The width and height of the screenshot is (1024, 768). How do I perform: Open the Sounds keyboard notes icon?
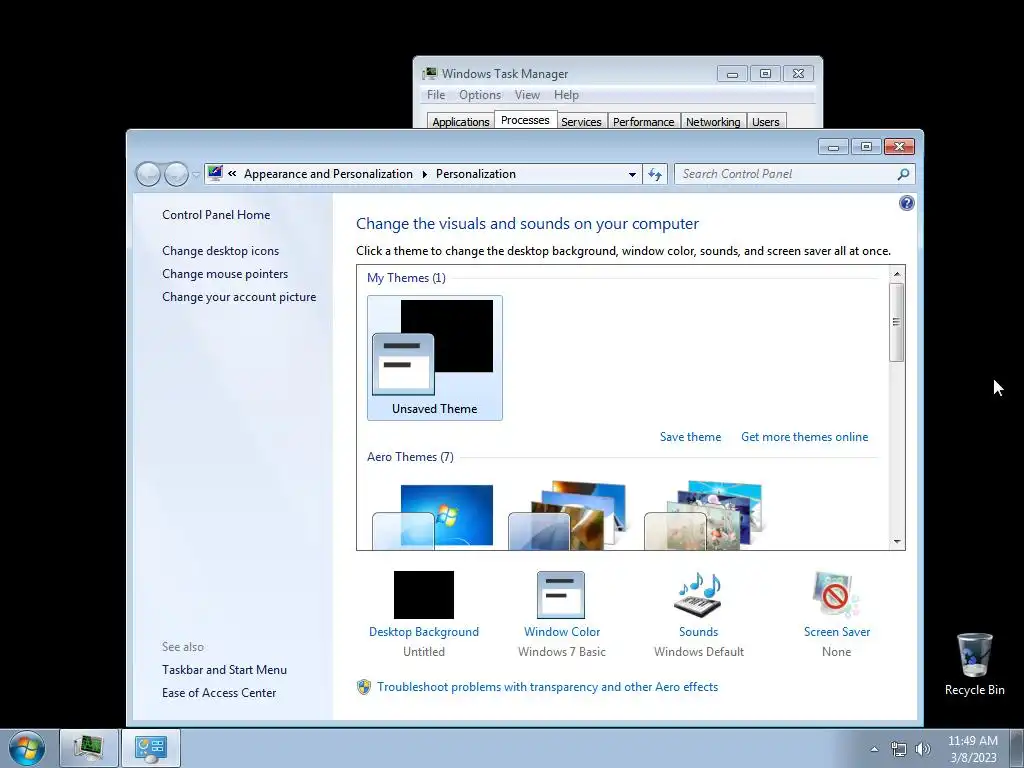[698, 595]
